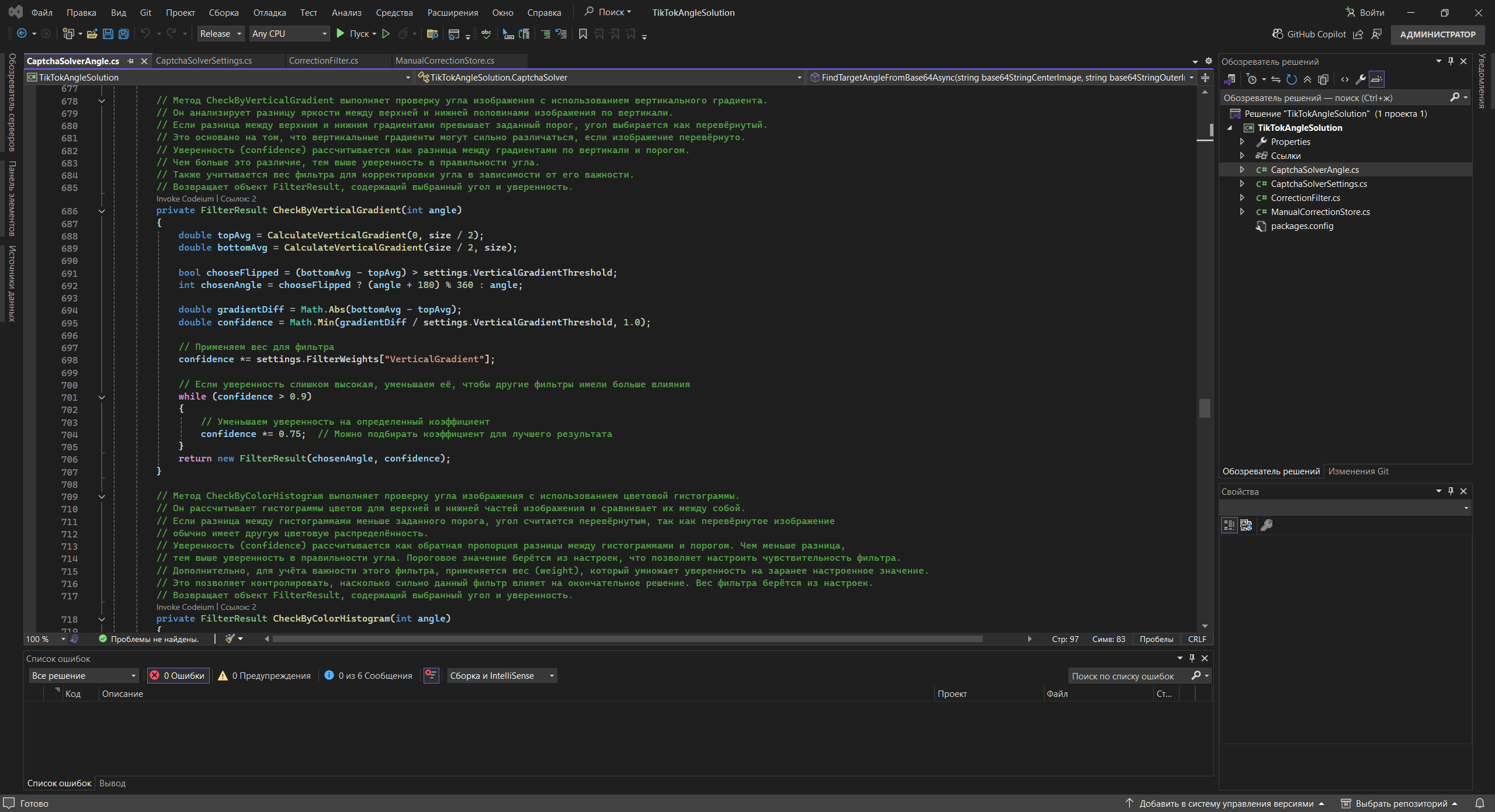
Task: Open the Find in Files folder search icon
Action: coord(432,34)
